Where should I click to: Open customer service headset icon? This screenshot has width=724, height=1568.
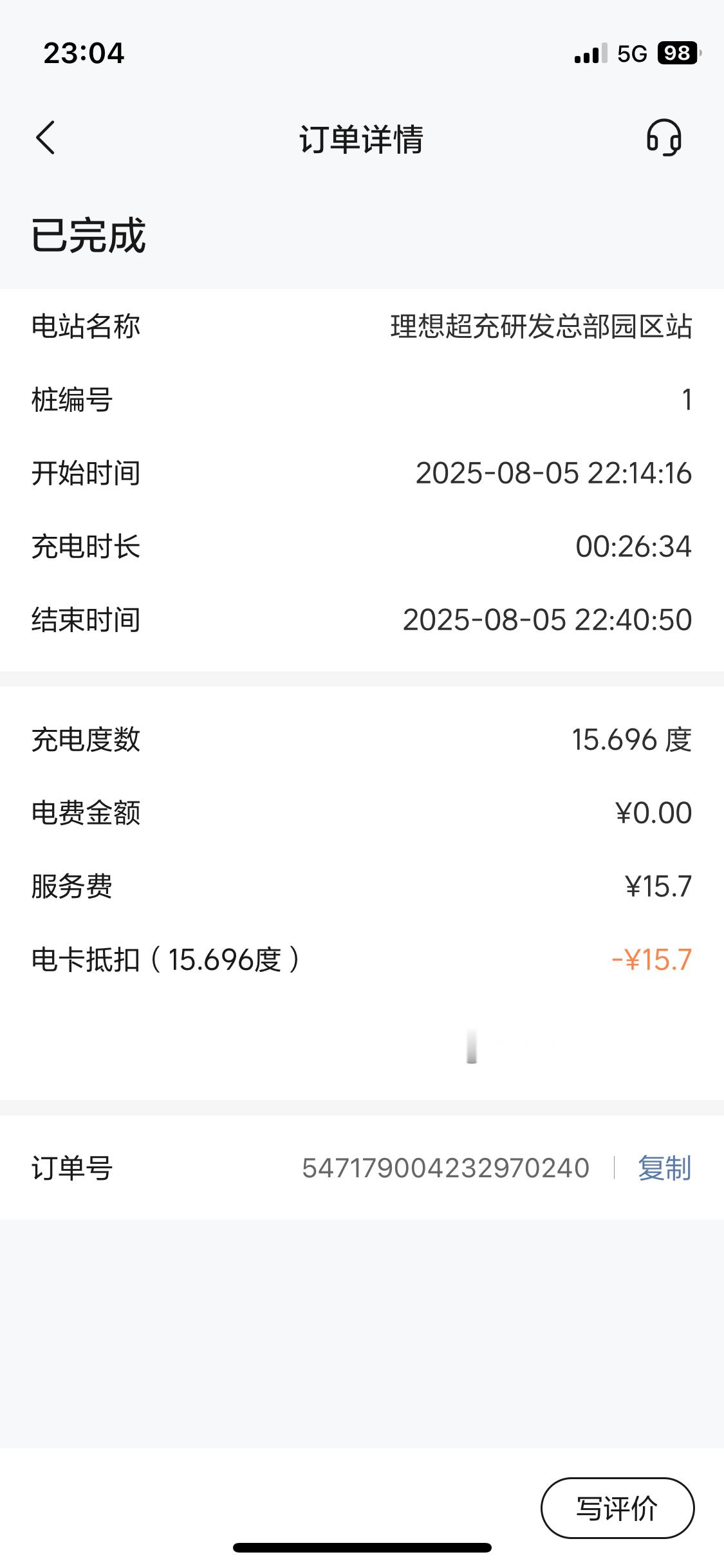point(664,138)
